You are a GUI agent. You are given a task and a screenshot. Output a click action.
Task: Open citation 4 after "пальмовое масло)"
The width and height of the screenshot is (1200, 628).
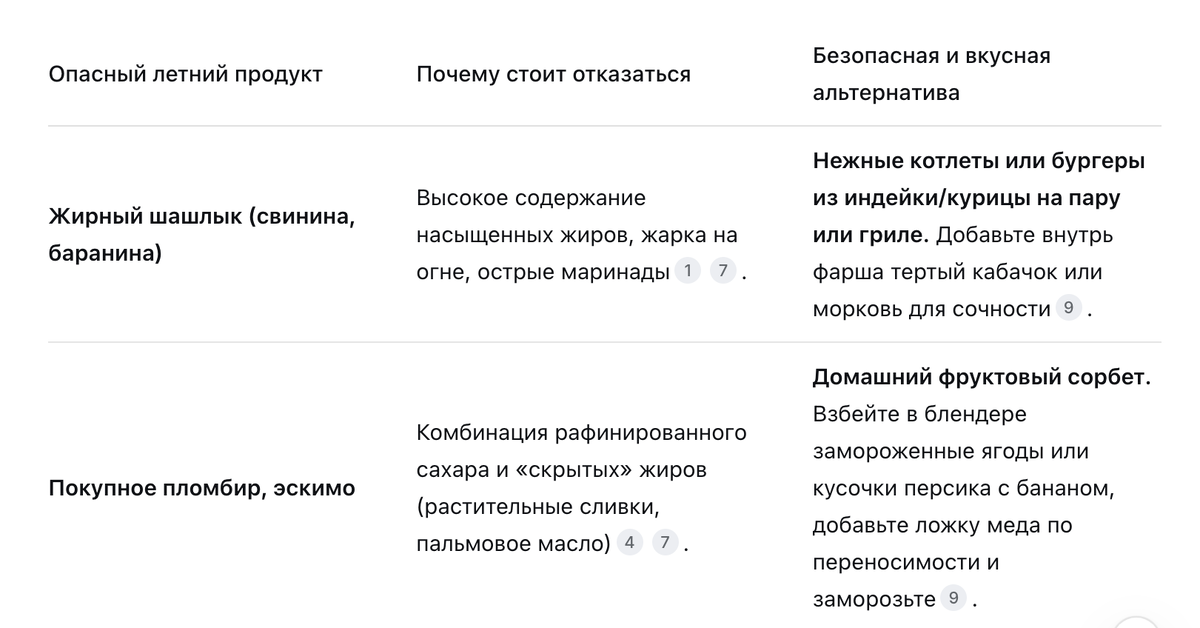tap(629, 543)
